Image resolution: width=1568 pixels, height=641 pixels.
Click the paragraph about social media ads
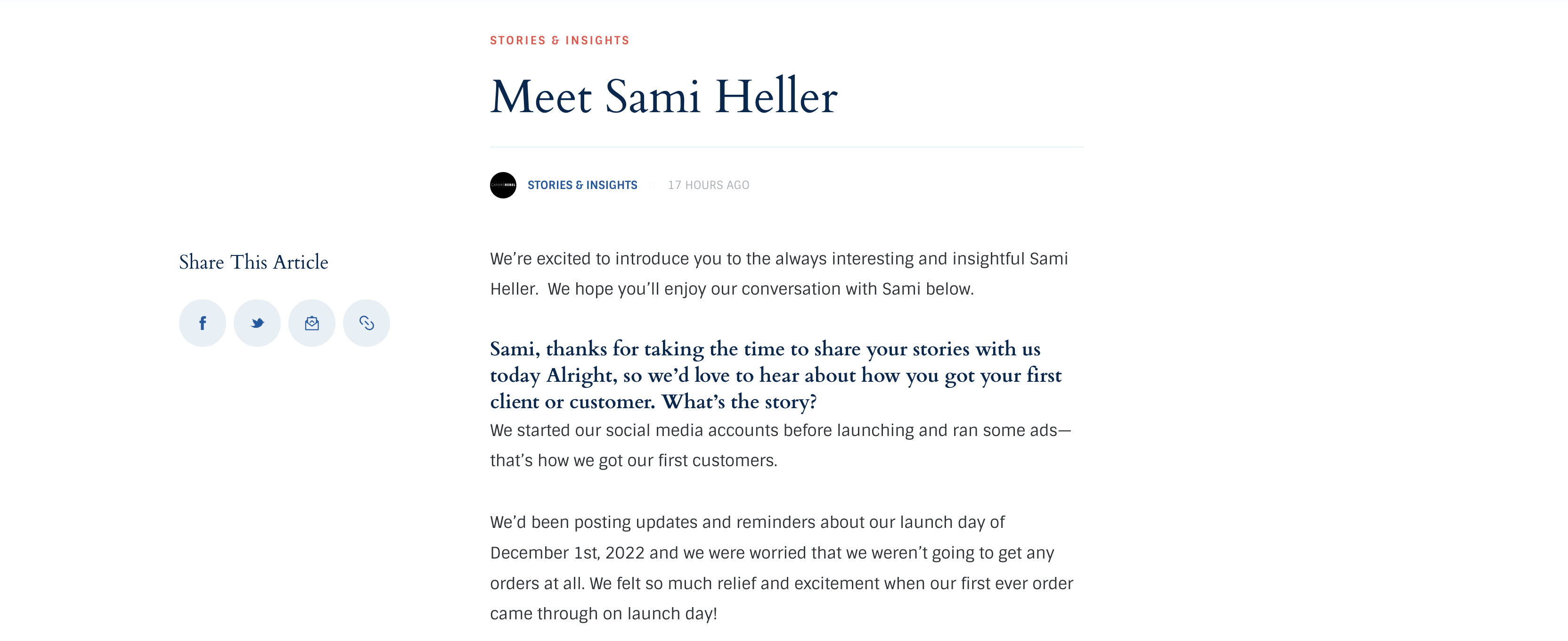(x=779, y=445)
